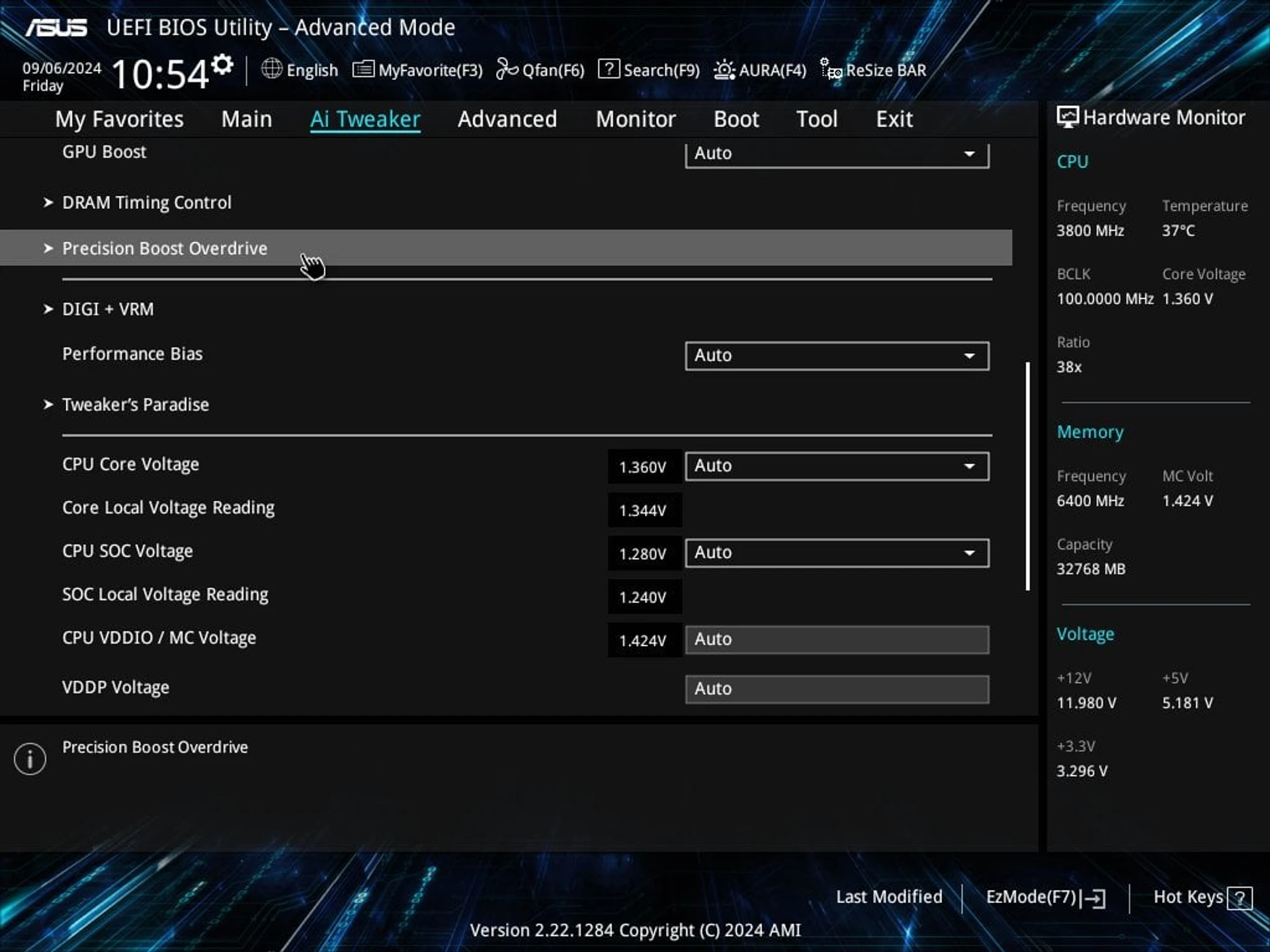
Task: Click Capacity 32768 MB reading
Action: tap(1091, 569)
